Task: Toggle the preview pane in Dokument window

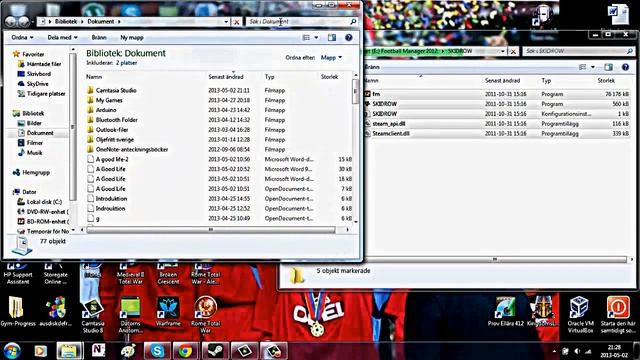Action: (332, 38)
